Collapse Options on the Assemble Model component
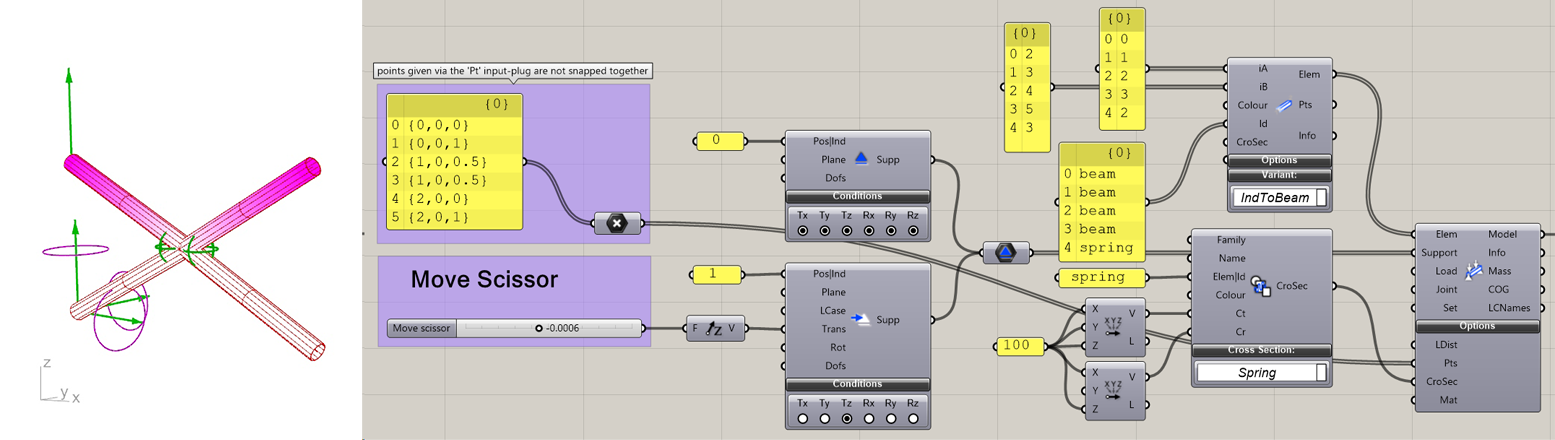The height and width of the screenshot is (440, 1555). click(x=1476, y=326)
